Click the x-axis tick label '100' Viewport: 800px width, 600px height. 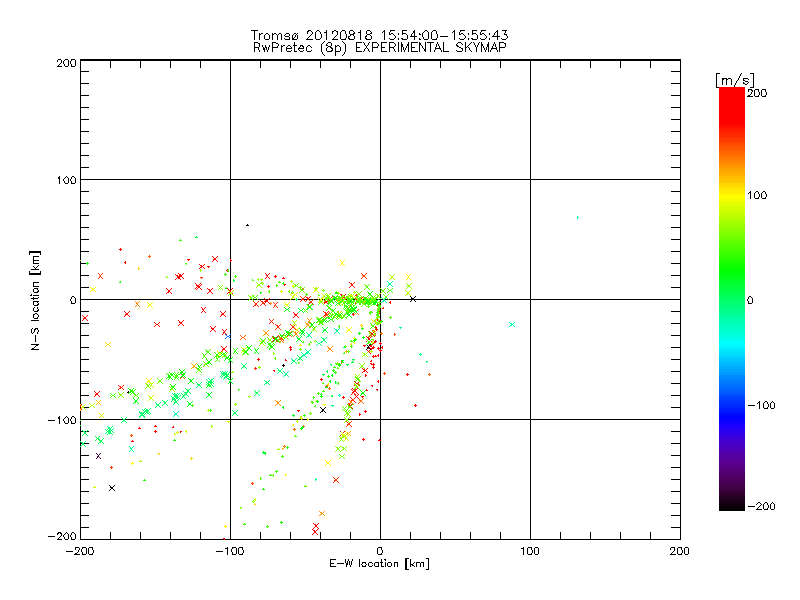pos(530,551)
